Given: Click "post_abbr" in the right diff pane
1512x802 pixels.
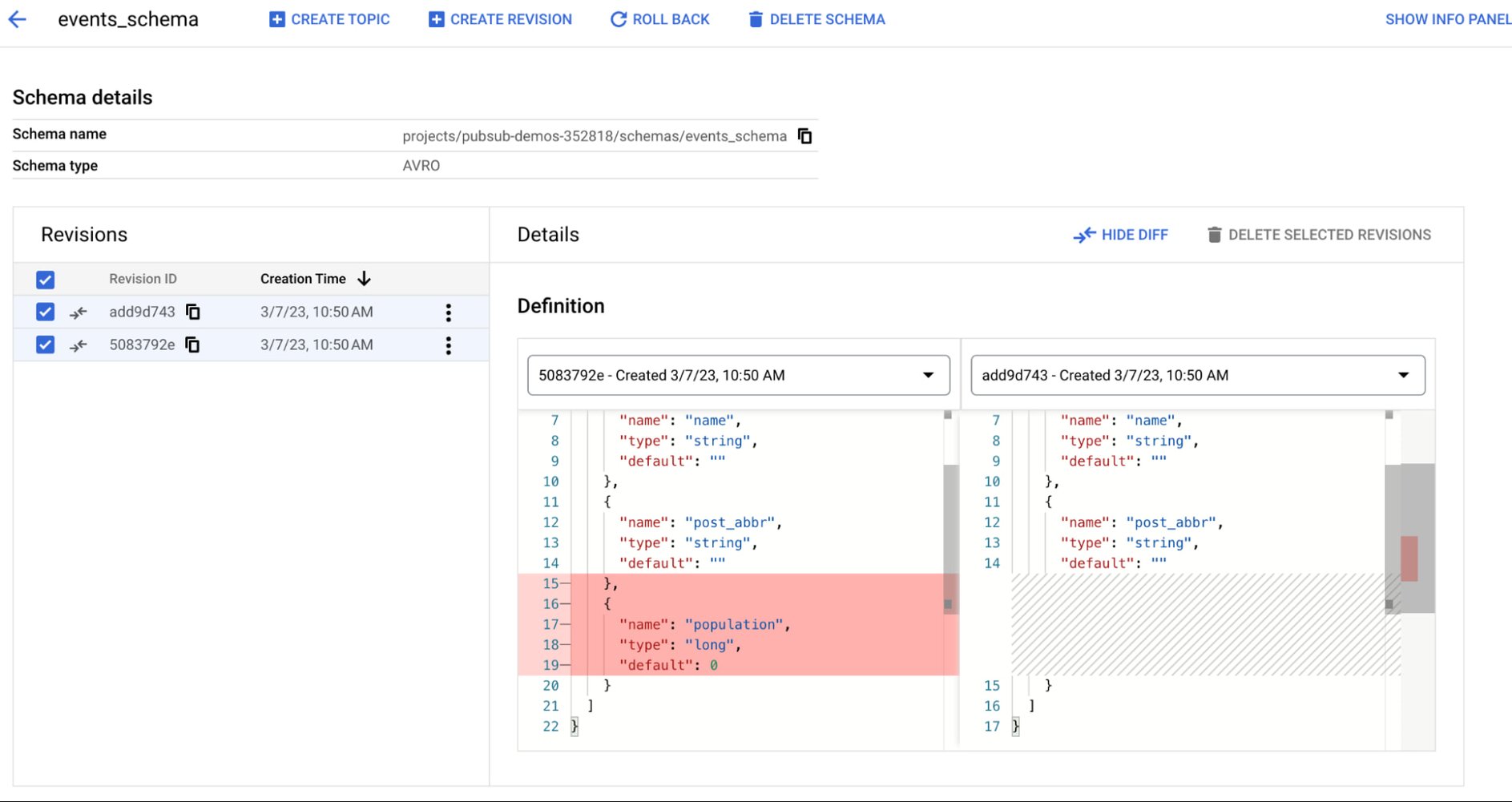Looking at the screenshot, I should 1171,522.
